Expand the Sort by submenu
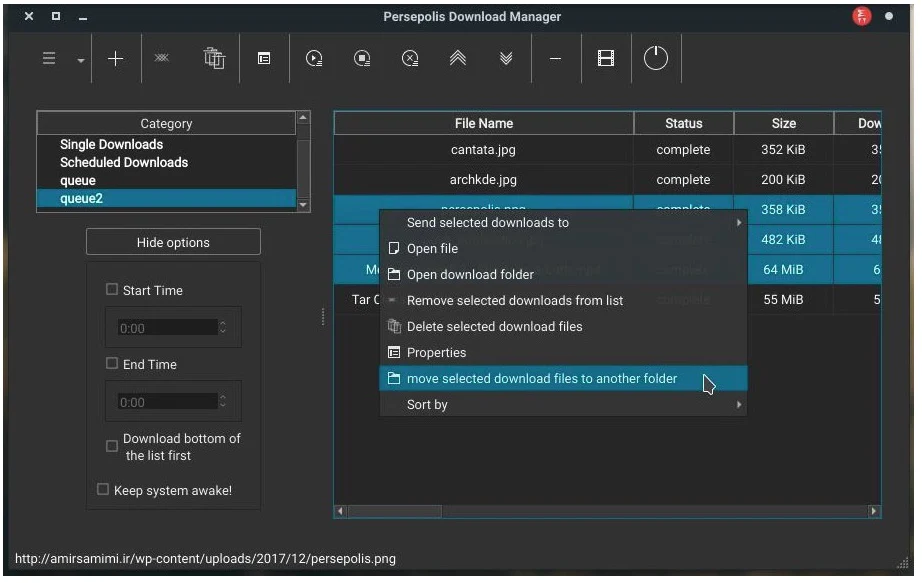 pos(563,405)
